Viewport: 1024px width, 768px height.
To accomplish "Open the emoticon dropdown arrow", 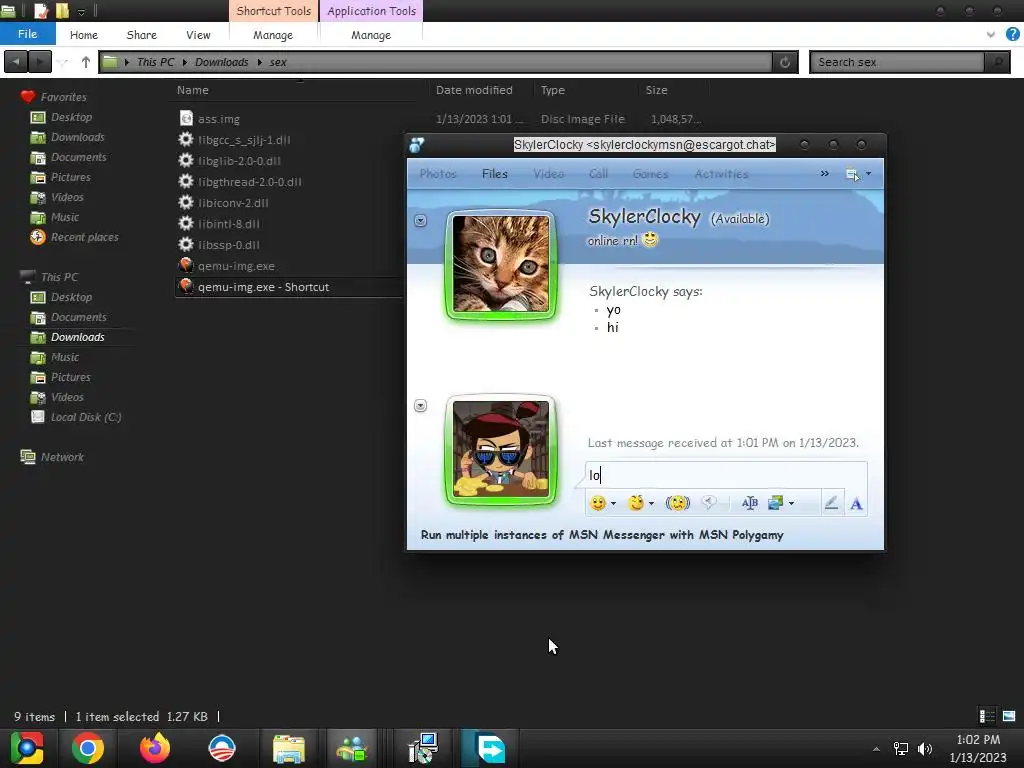I will click(x=613, y=504).
